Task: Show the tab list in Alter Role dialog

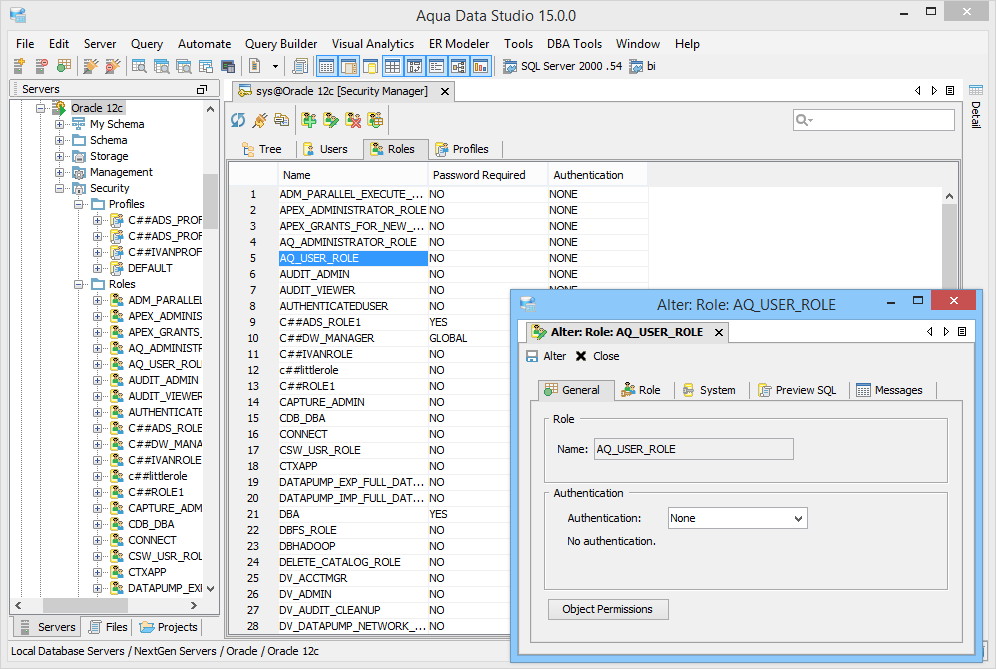Action: pyautogui.click(x=962, y=332)
